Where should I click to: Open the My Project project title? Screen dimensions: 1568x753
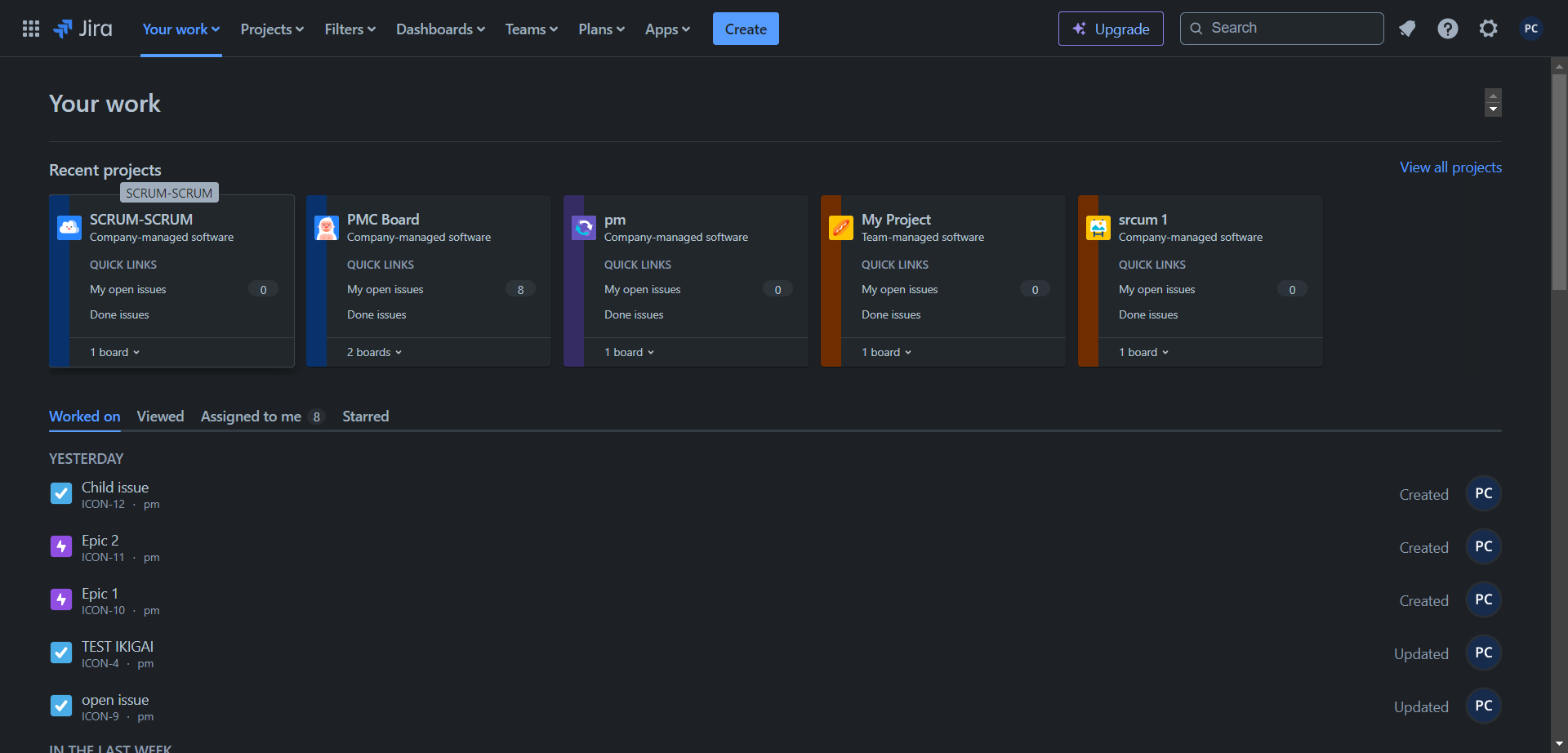pos(896,220)
